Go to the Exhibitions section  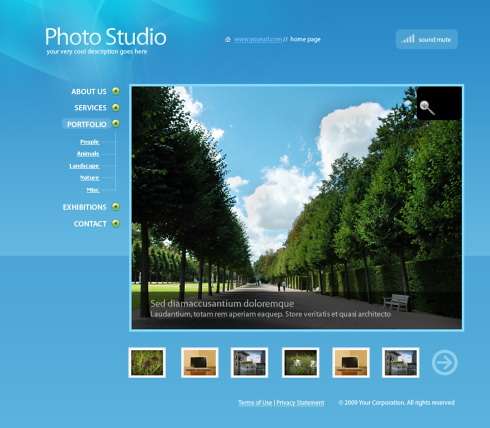(x=84, y=207)
